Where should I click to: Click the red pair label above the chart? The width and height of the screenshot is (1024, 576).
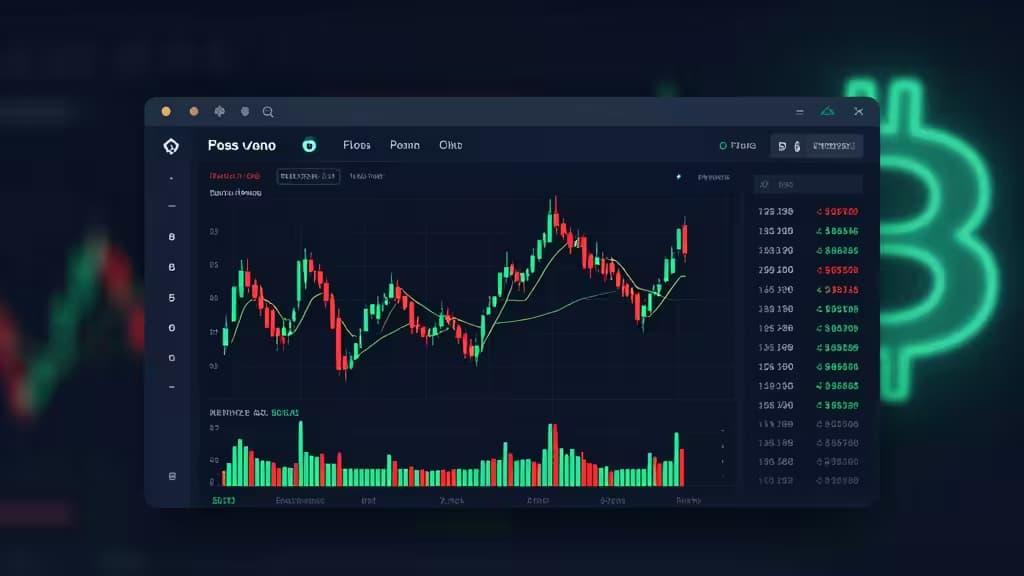click(234, 176)
